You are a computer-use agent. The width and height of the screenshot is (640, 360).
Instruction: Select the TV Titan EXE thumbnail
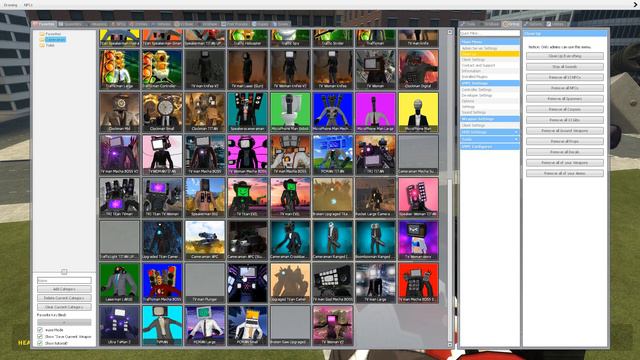(x=248, y=197)
